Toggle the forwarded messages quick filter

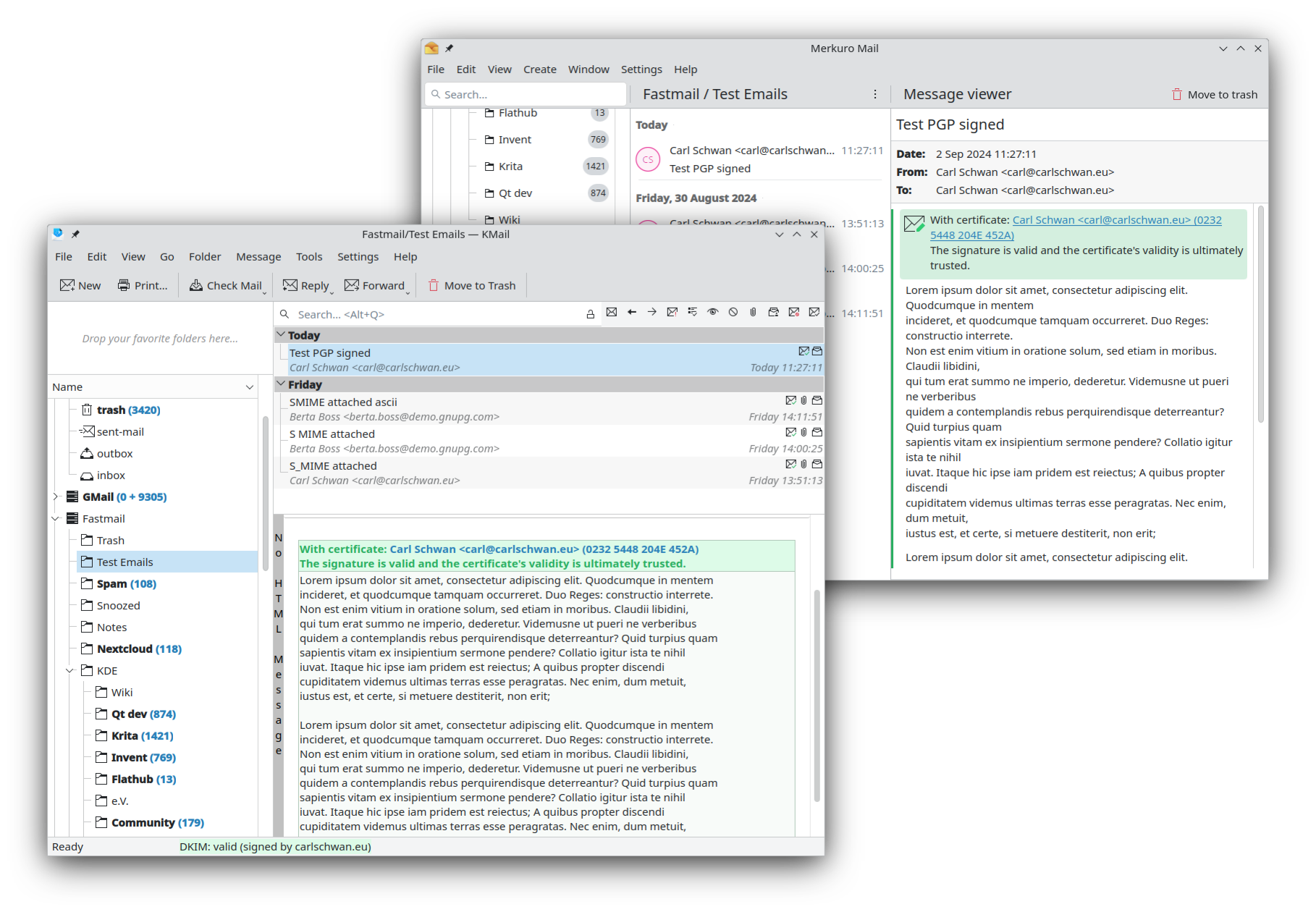coord(652,312)
